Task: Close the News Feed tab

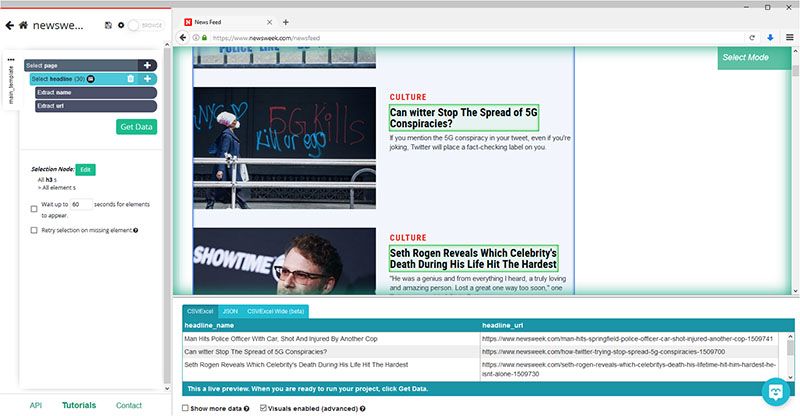Action: 269,22
